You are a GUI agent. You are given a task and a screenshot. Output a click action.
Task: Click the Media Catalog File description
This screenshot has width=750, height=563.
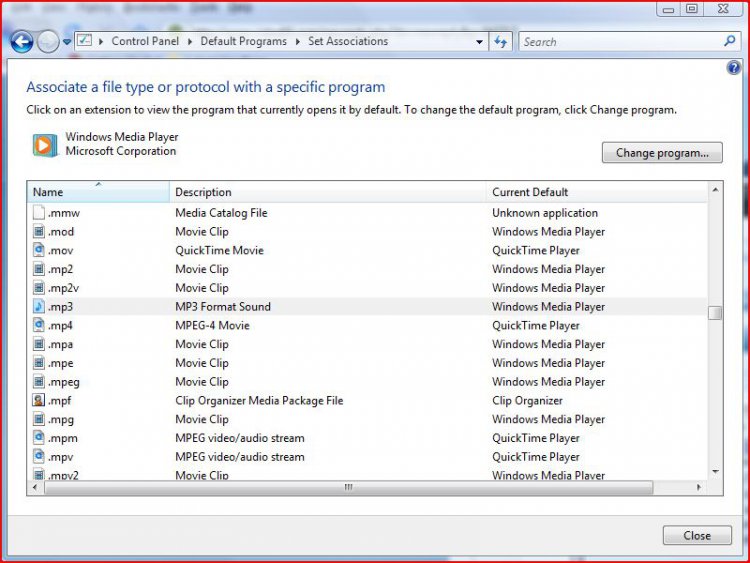(221, 213)
